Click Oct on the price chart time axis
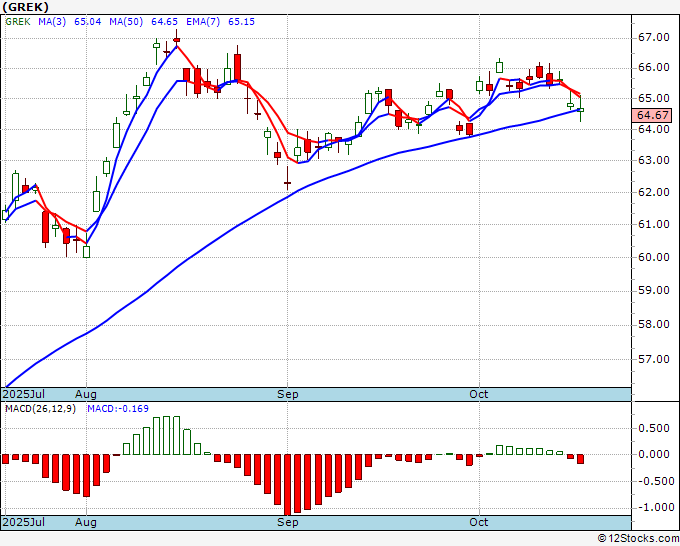Image resolution: width=680 pixels, height=546 pixels. 479,395
